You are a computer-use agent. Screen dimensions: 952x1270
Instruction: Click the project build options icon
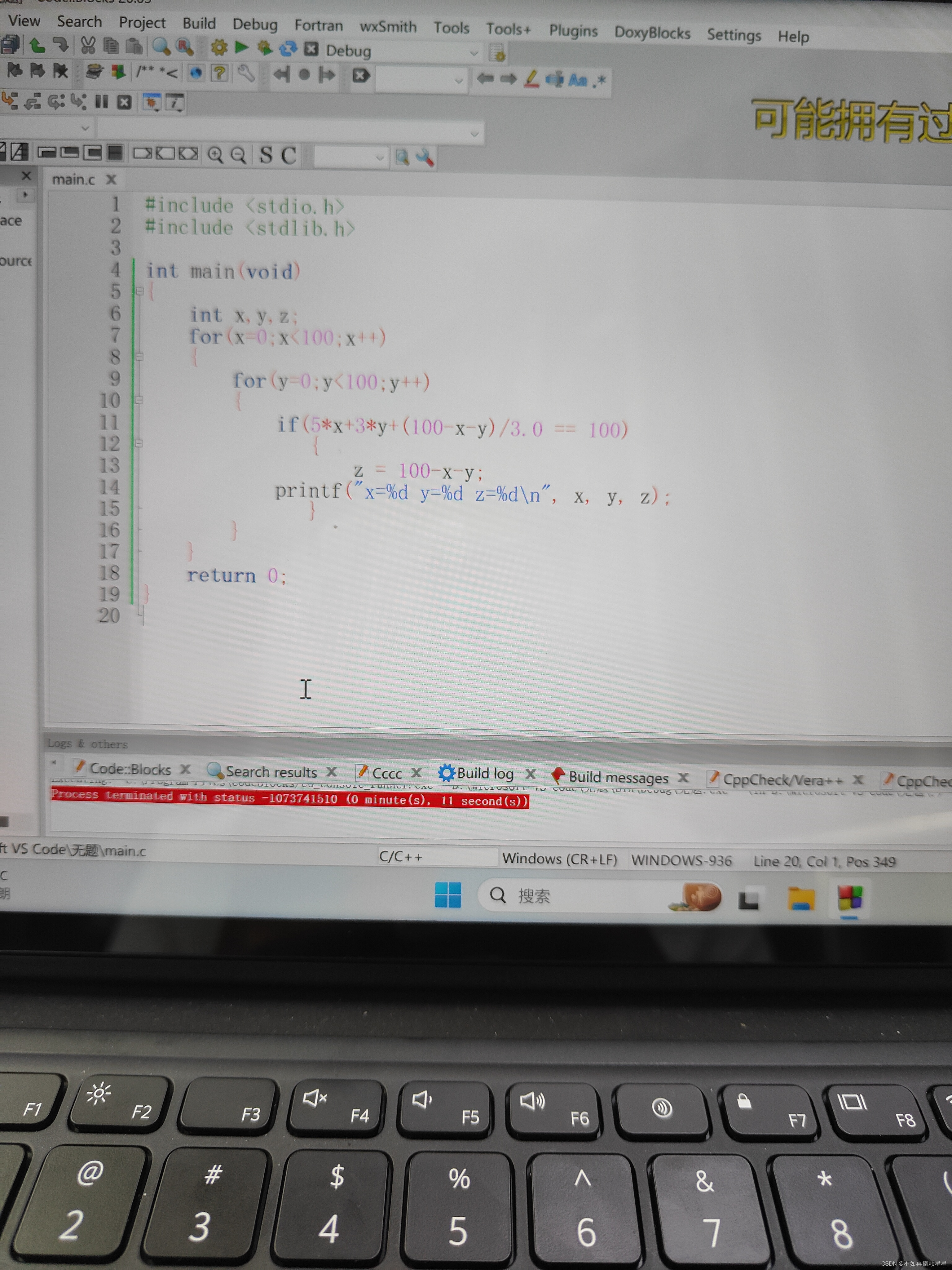click(497, 53)
